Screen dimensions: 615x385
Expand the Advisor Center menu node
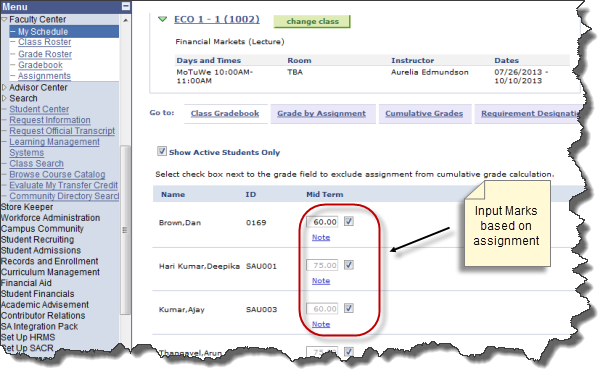pos(4,87)
